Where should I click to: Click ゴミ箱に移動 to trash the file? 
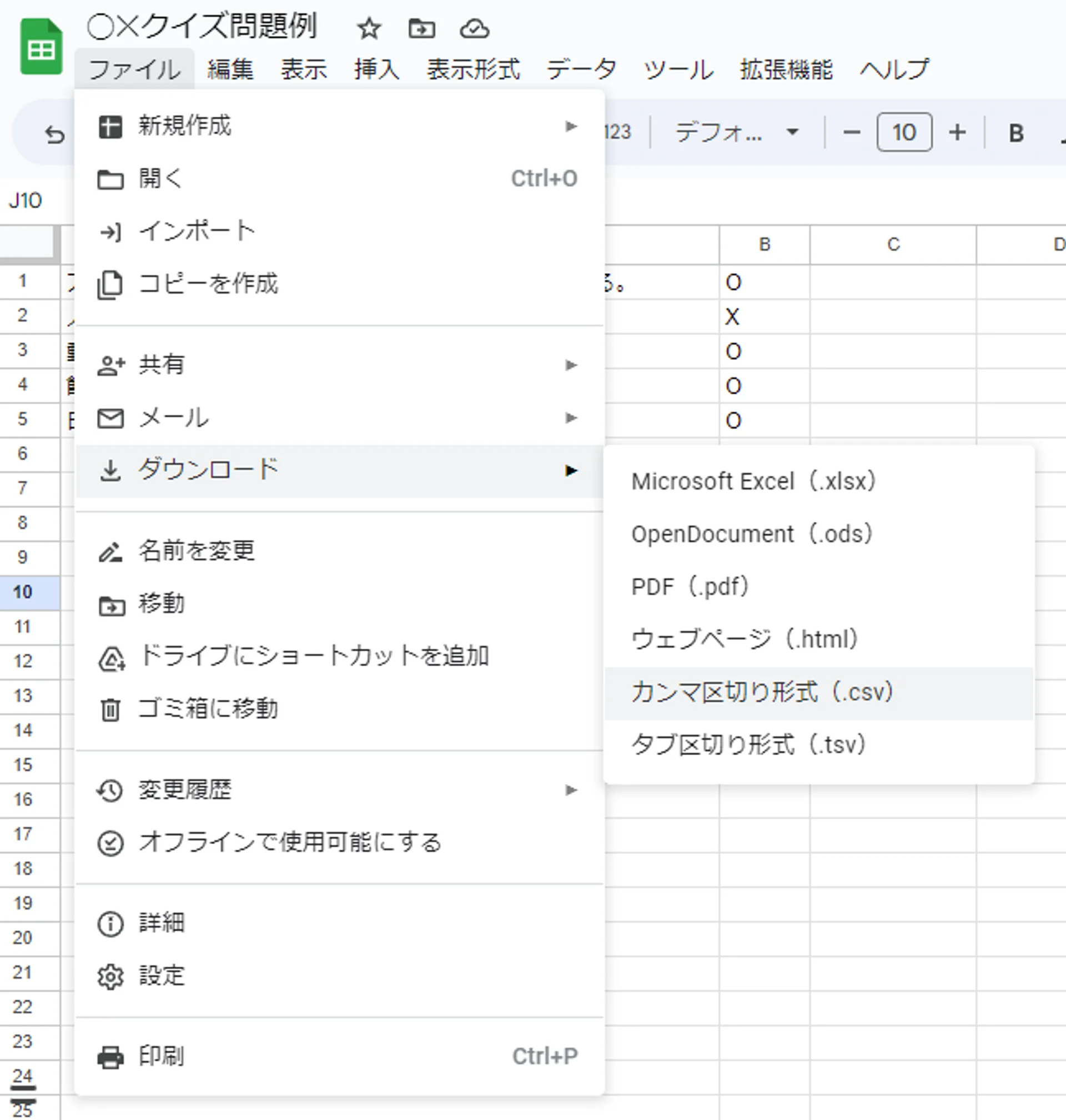(x=208, y=709)
